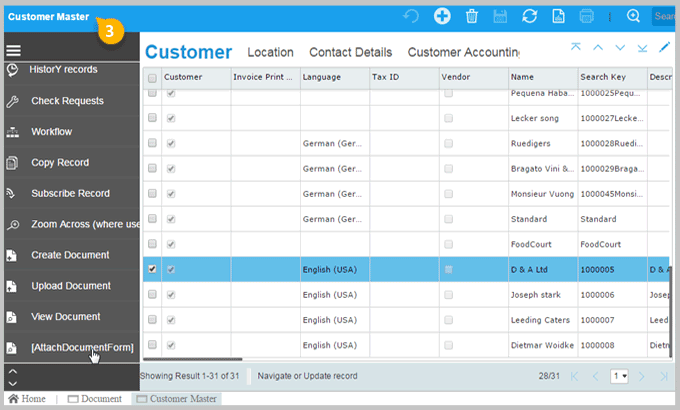
Task: Go to previous record up chevron
Action: tap(598, 47)
